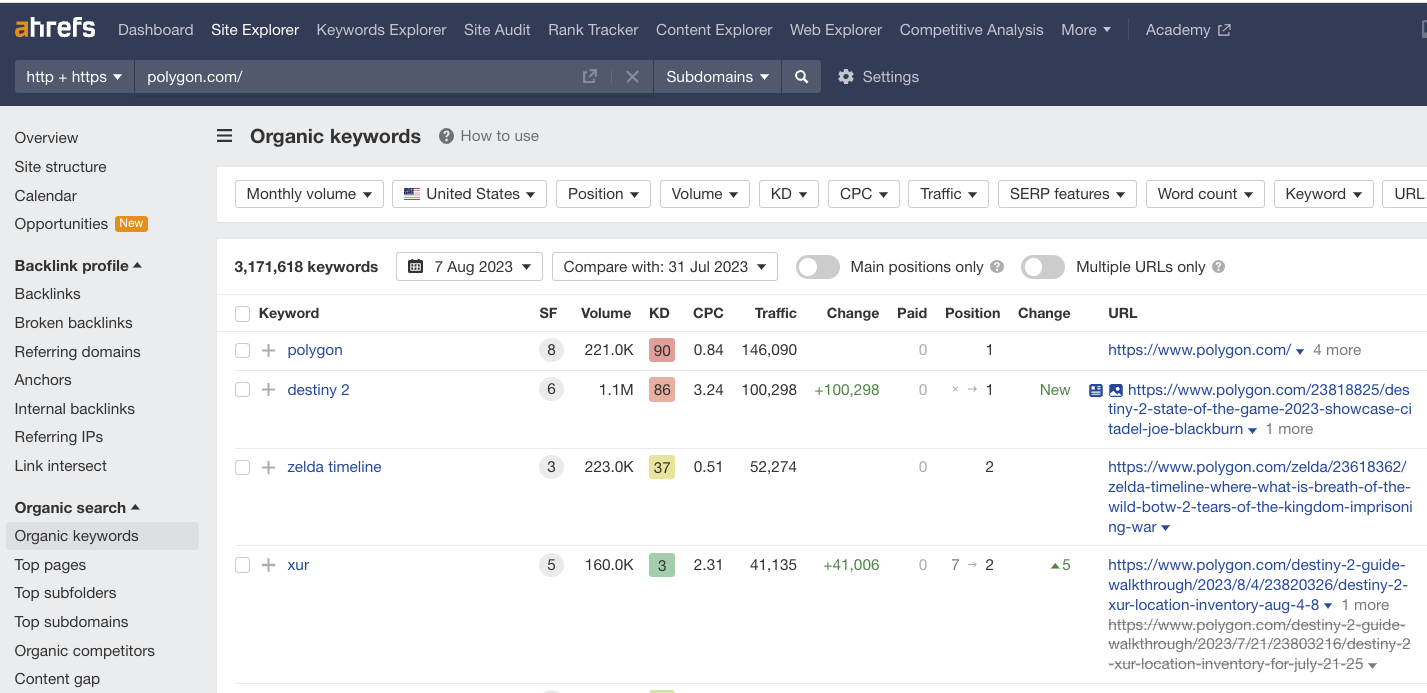Click the polygon.com/ URL input field
1427x693 pixels.
355,77
